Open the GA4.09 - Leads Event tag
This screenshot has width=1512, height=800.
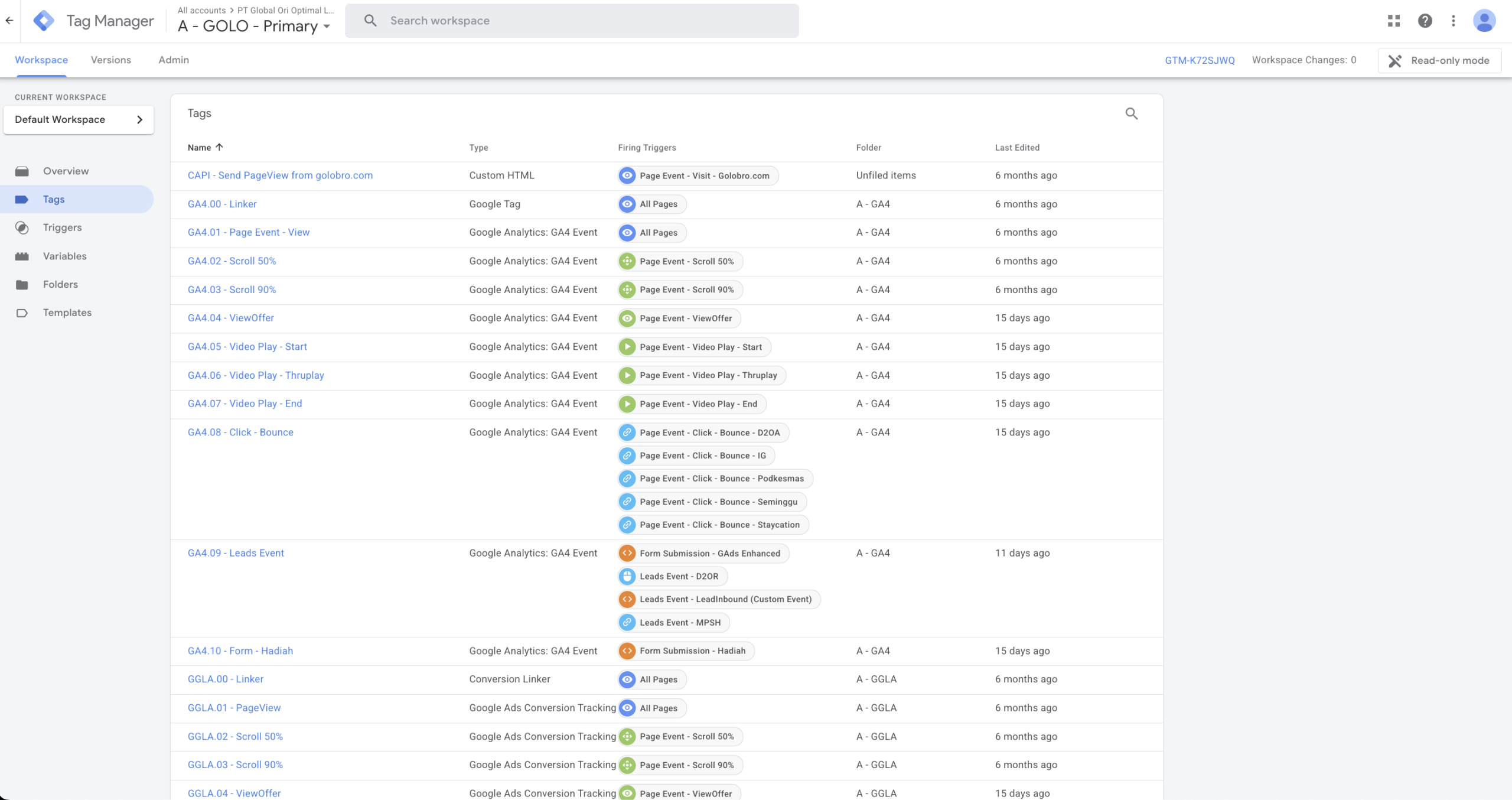point(236,553)
